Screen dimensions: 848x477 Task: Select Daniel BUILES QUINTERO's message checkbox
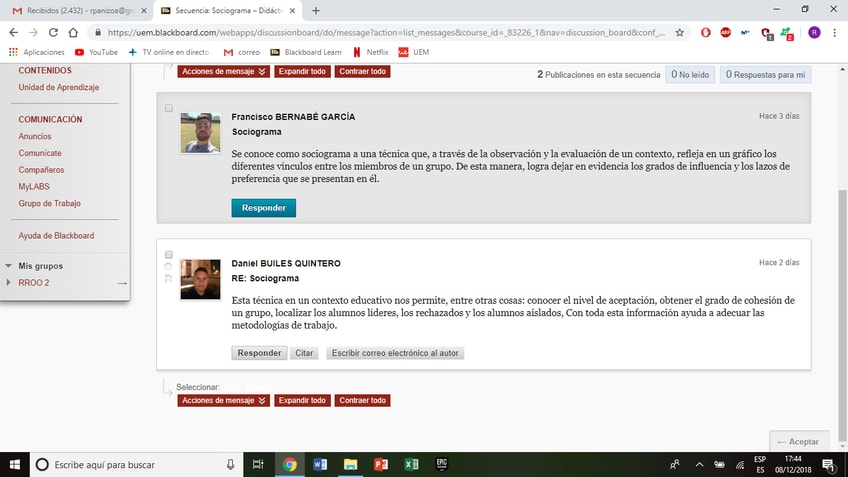pos(169,254)
